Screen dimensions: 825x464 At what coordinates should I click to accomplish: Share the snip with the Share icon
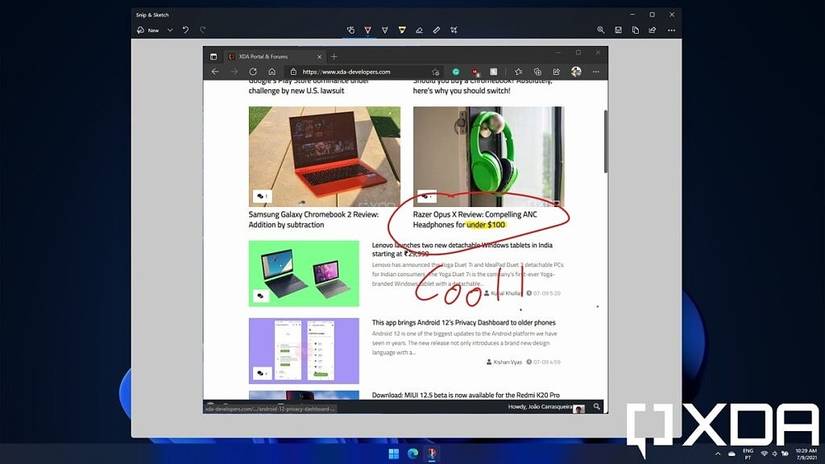click(x=652, y=30)
